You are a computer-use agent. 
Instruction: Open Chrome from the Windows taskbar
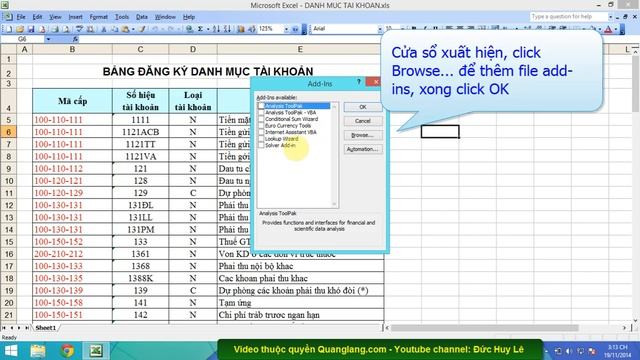pos(67,351)
